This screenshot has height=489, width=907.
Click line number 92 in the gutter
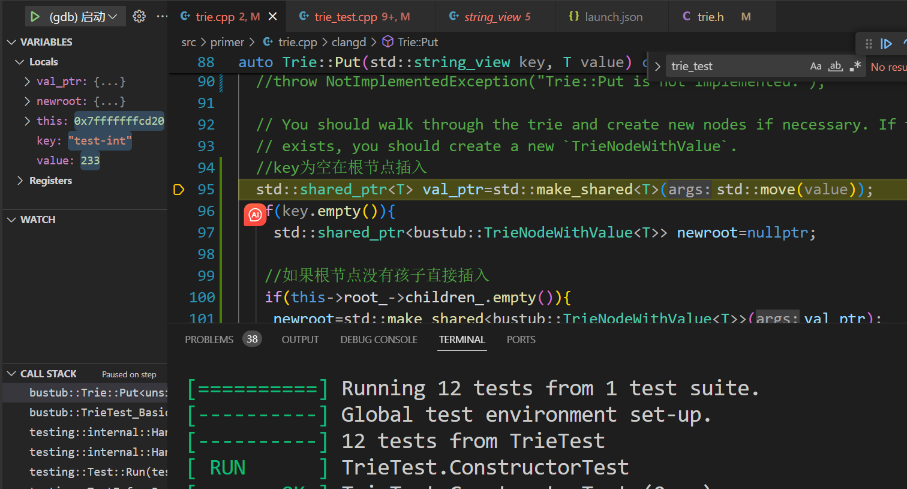(x=206, y=124)
